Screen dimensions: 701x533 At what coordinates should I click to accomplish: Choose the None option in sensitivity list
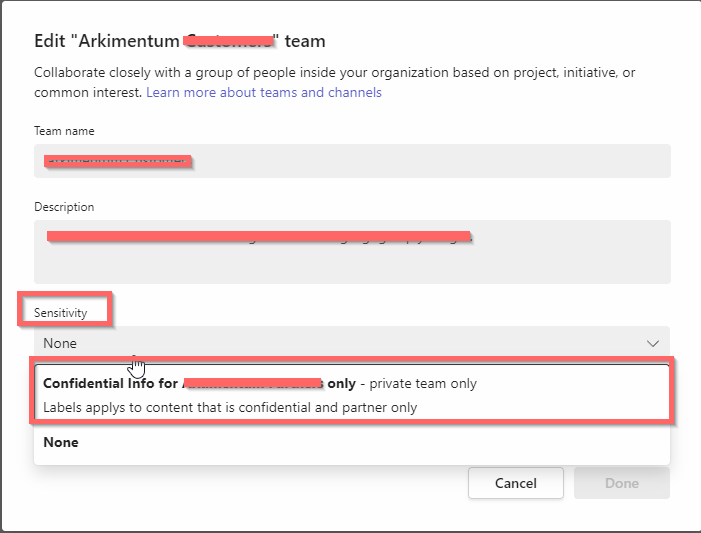[352, 442]
